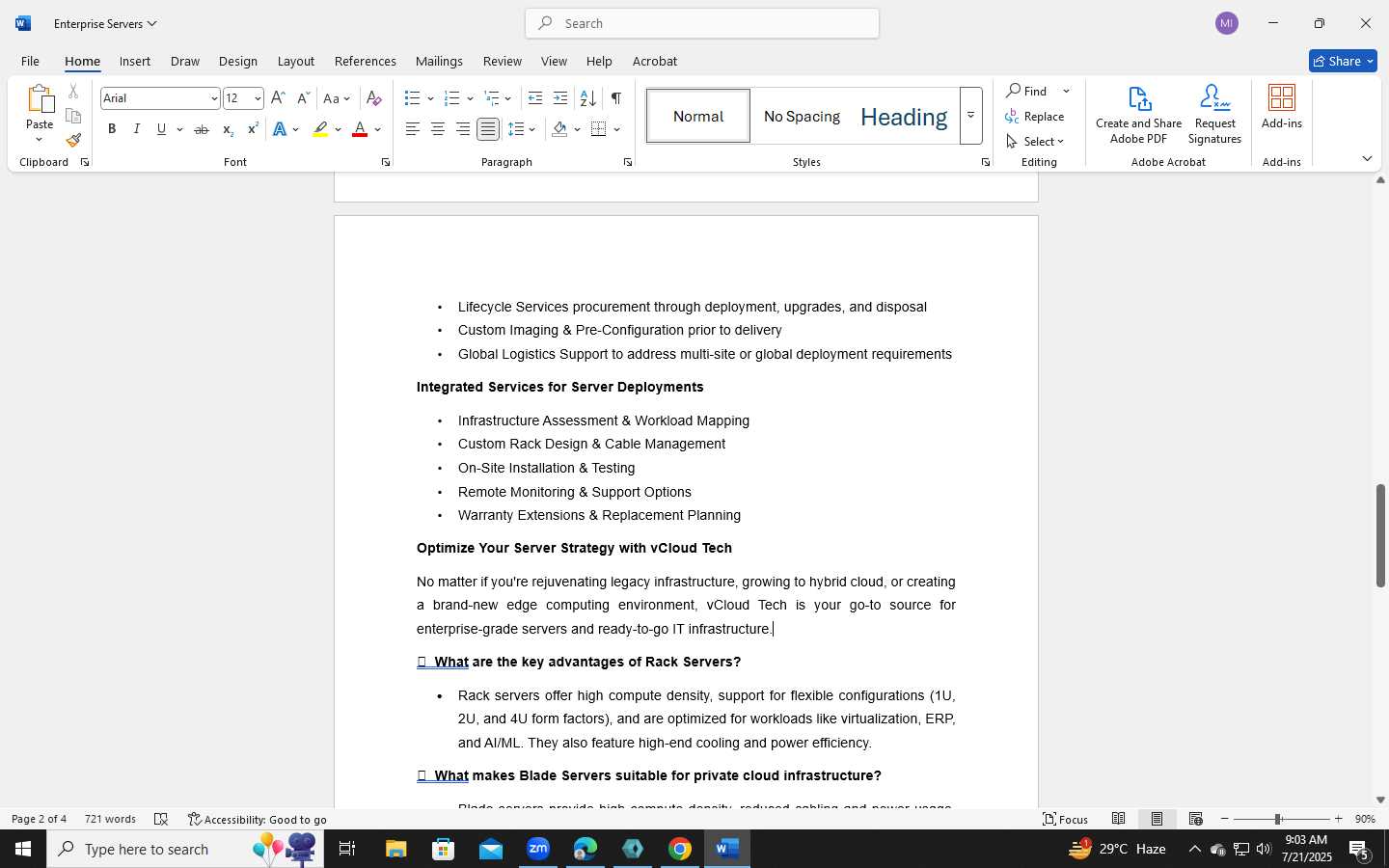Center align the paragraph
Image resolution: width=1389 pixels, height=868 pixels.
tap(438, 129)
